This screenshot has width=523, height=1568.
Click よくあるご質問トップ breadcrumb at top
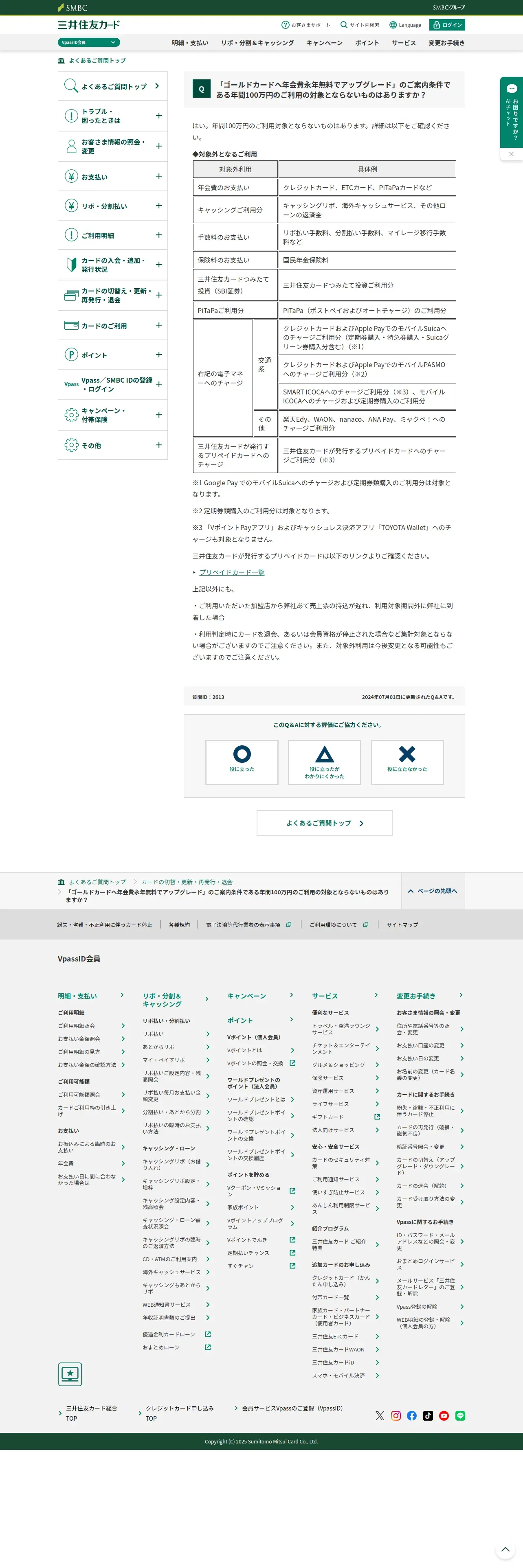click(x=97, y=61)
